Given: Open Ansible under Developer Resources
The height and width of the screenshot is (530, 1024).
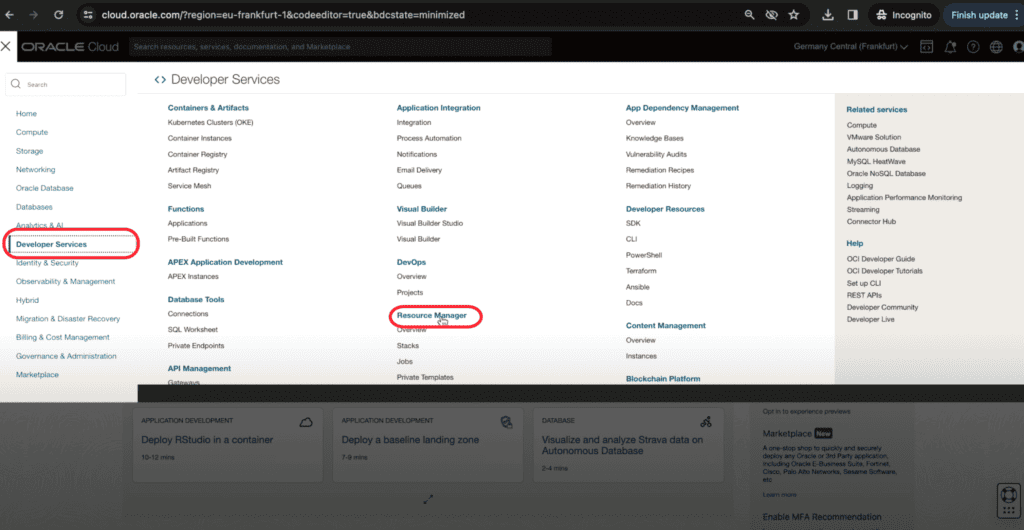Looking at the screenshot, I should (x=637, y=287).
